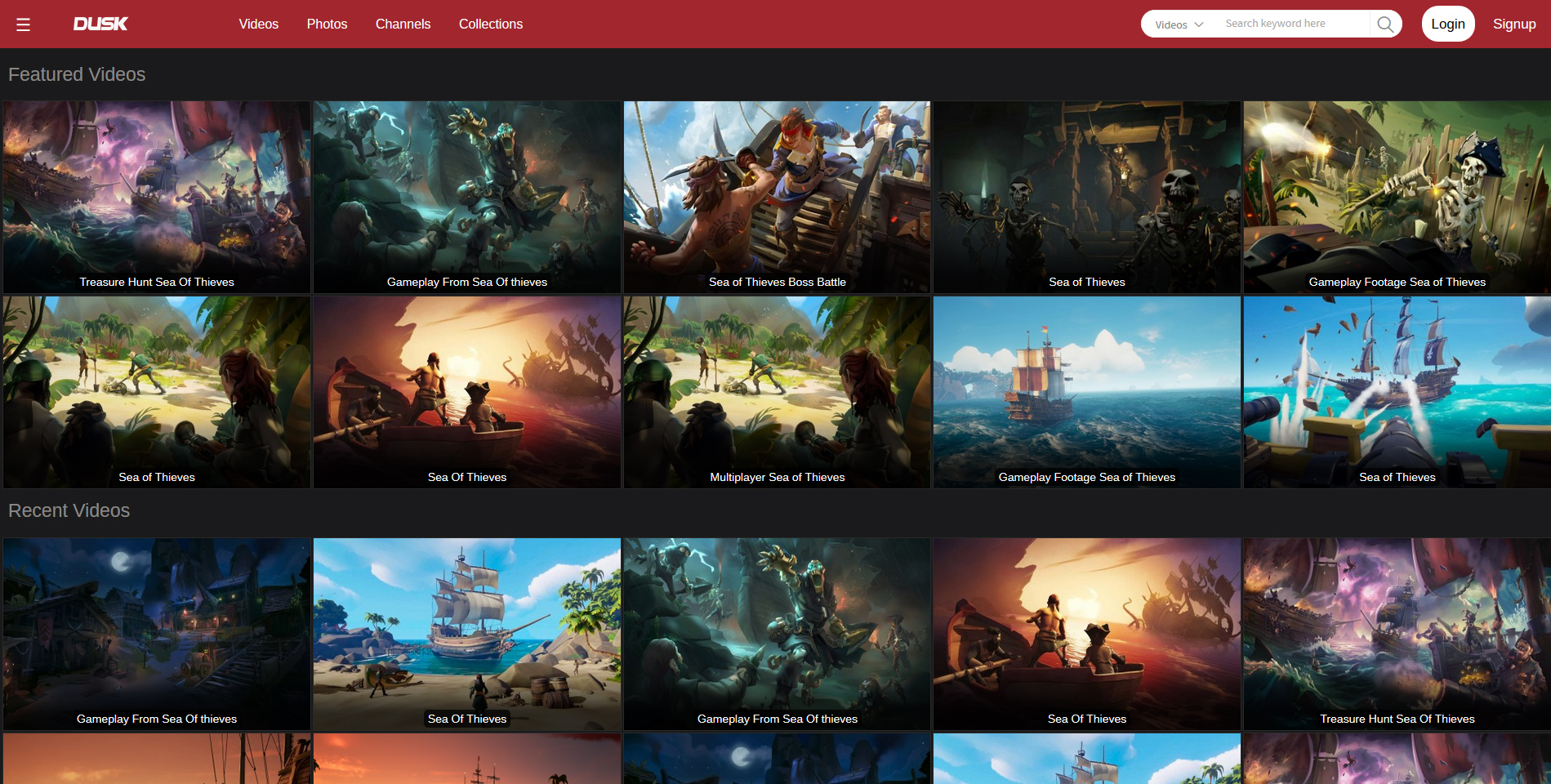Open Featured video 'Gameplay From Sea Of thieves'
The height and width of the screenshot is (784, 1551).
tap(467, 197)
